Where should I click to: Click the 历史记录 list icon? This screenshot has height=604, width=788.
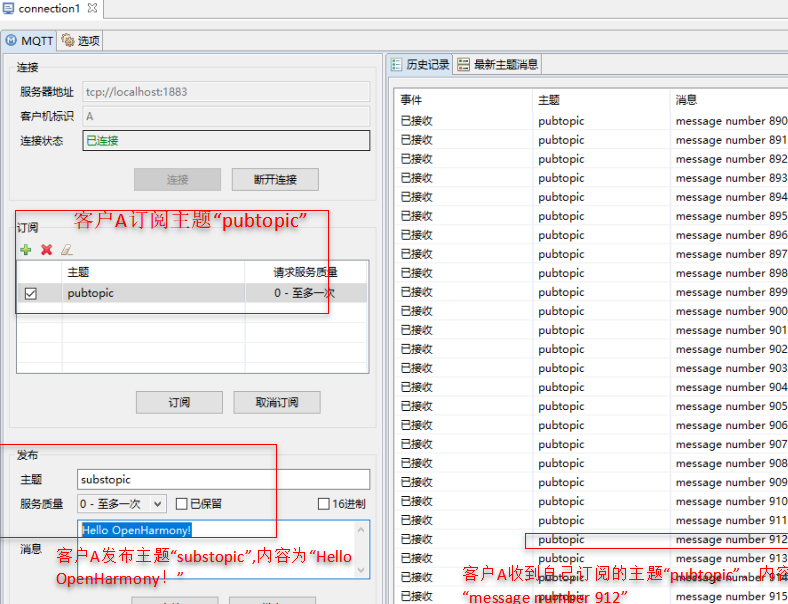397,64
